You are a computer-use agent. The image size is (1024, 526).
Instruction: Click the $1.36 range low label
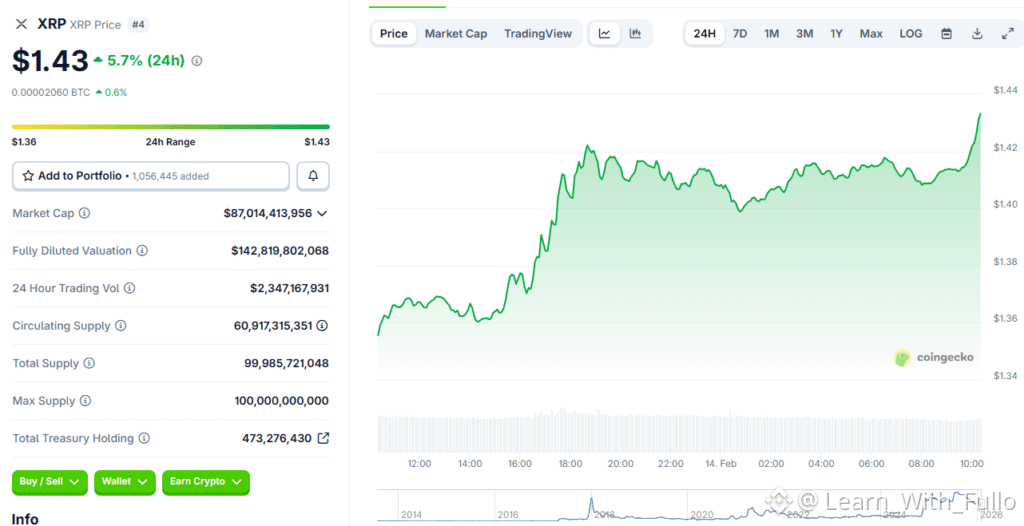pyautogui.click(x=24, y=142)
